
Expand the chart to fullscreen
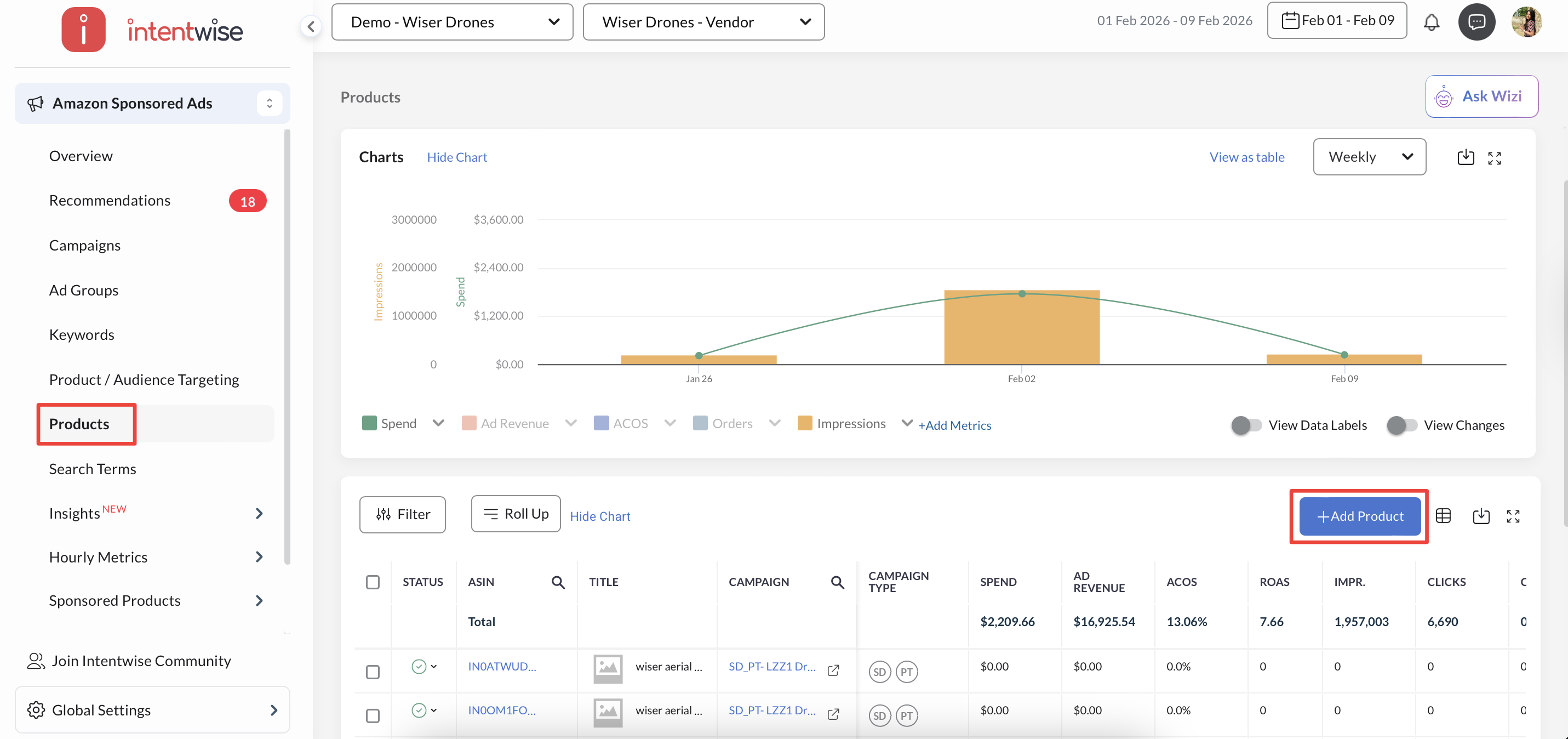point(1493,158)
